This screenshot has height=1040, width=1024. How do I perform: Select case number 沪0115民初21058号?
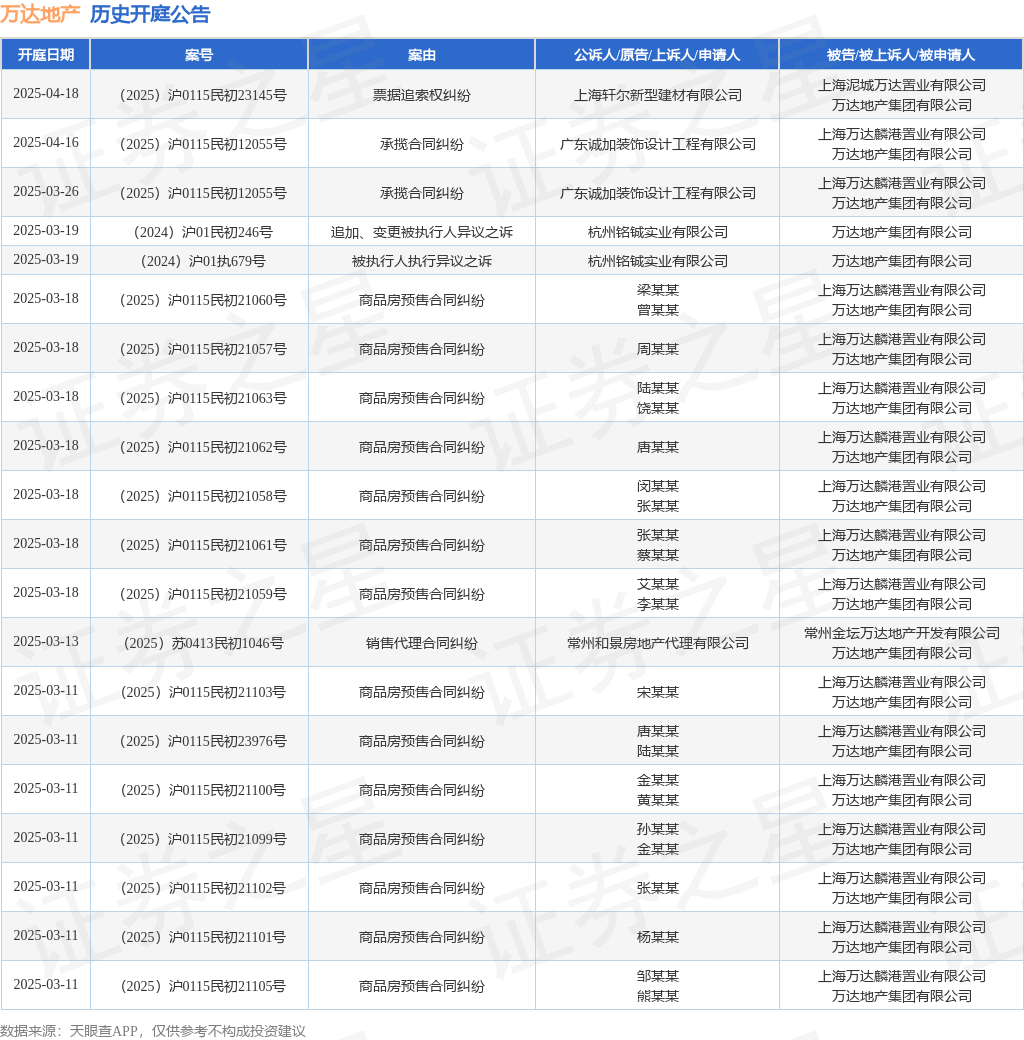coord(203,496)
